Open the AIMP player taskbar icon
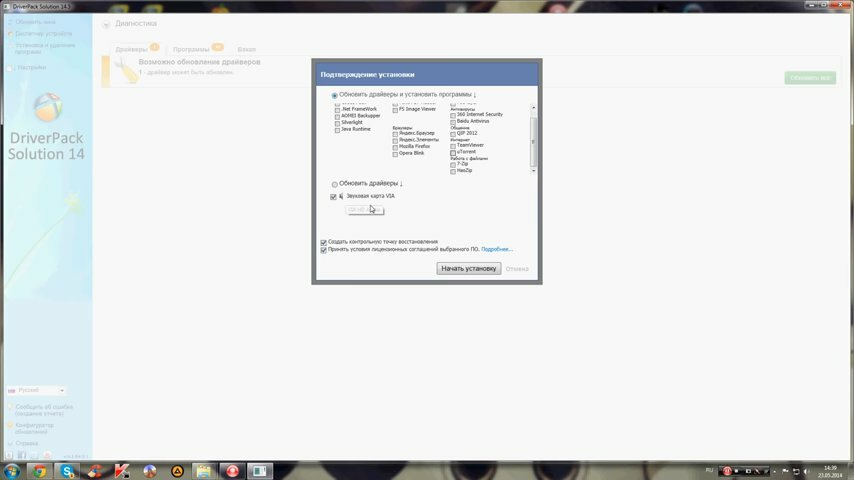 click(x=177, y=471)
